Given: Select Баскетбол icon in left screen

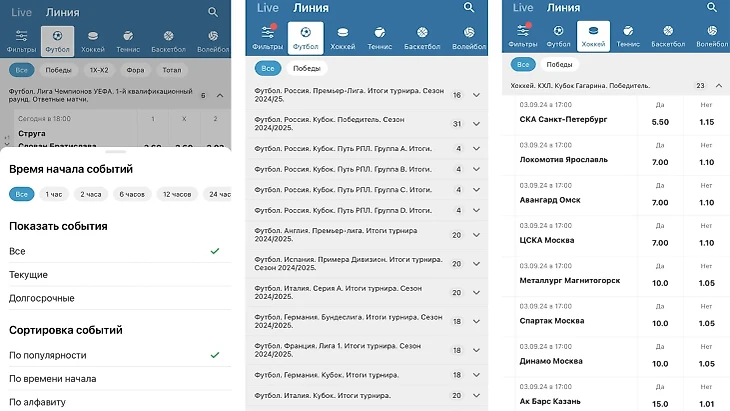Looking at the screenshot, I should (169, 41).
